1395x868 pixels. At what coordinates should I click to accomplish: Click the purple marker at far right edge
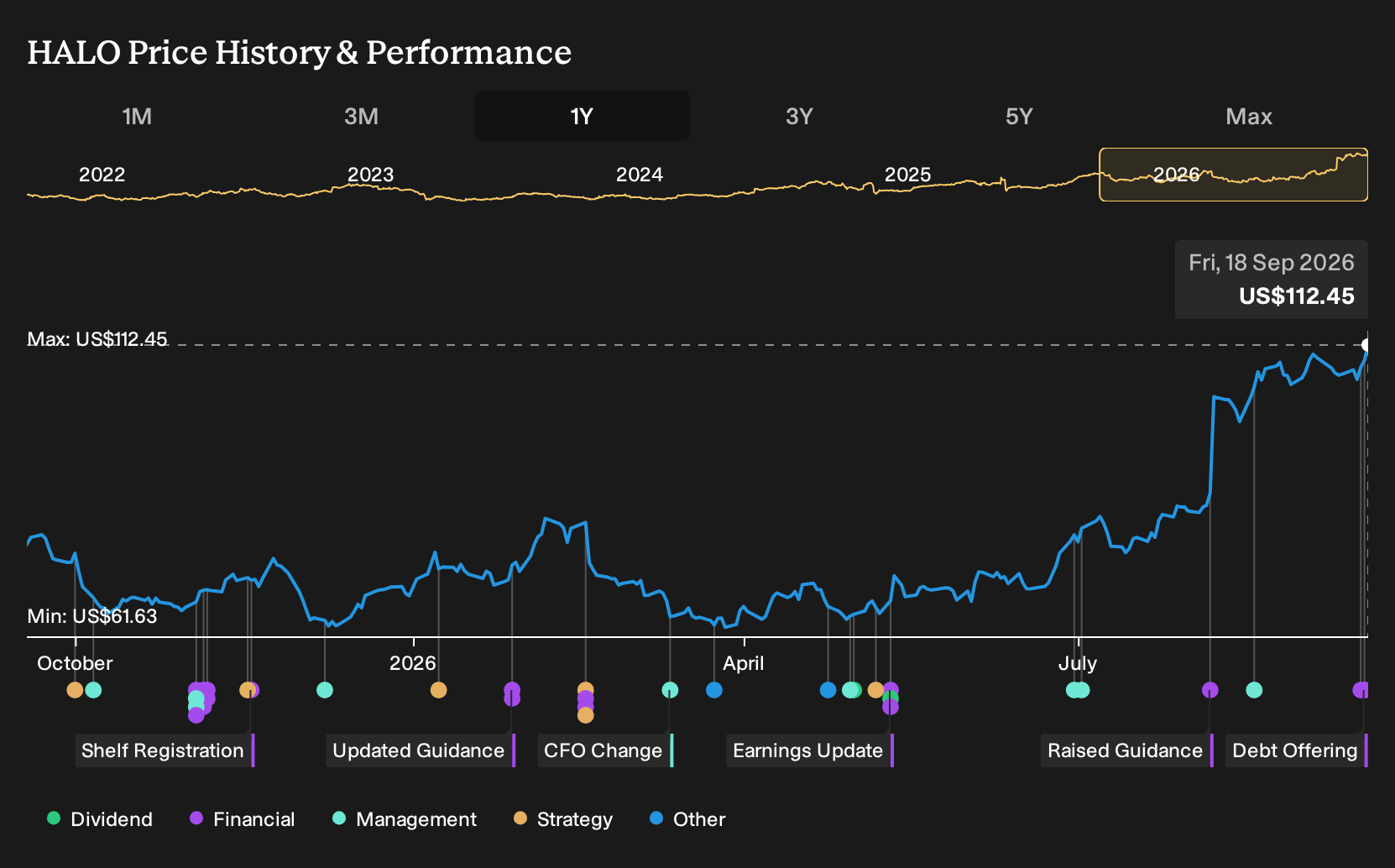click(x=1361, y=690)
